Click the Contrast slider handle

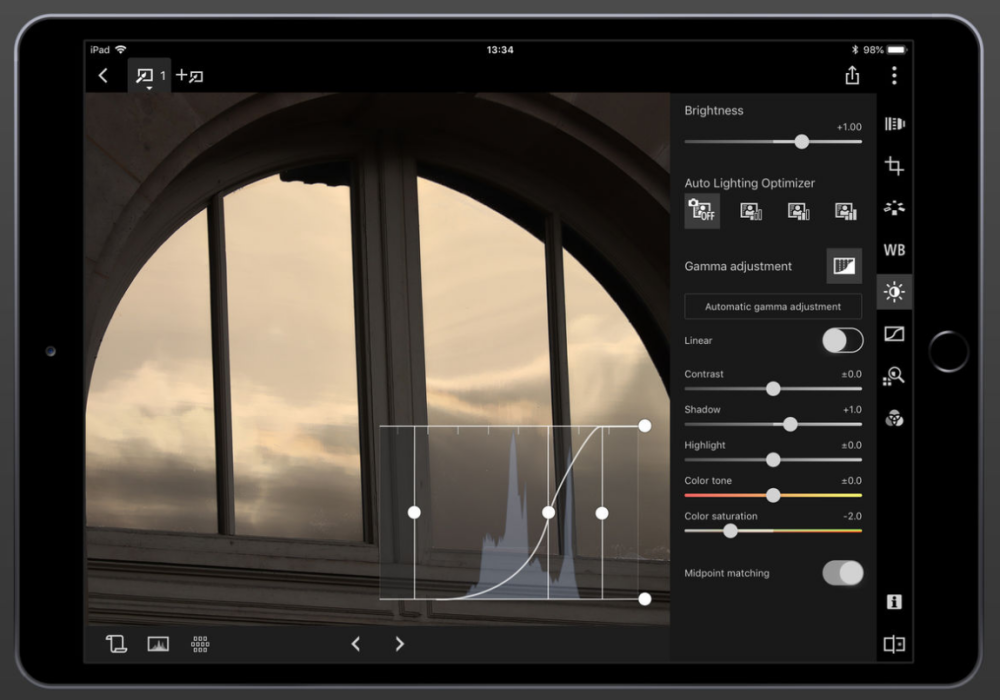pyautogui.click(x=773, y=389)
